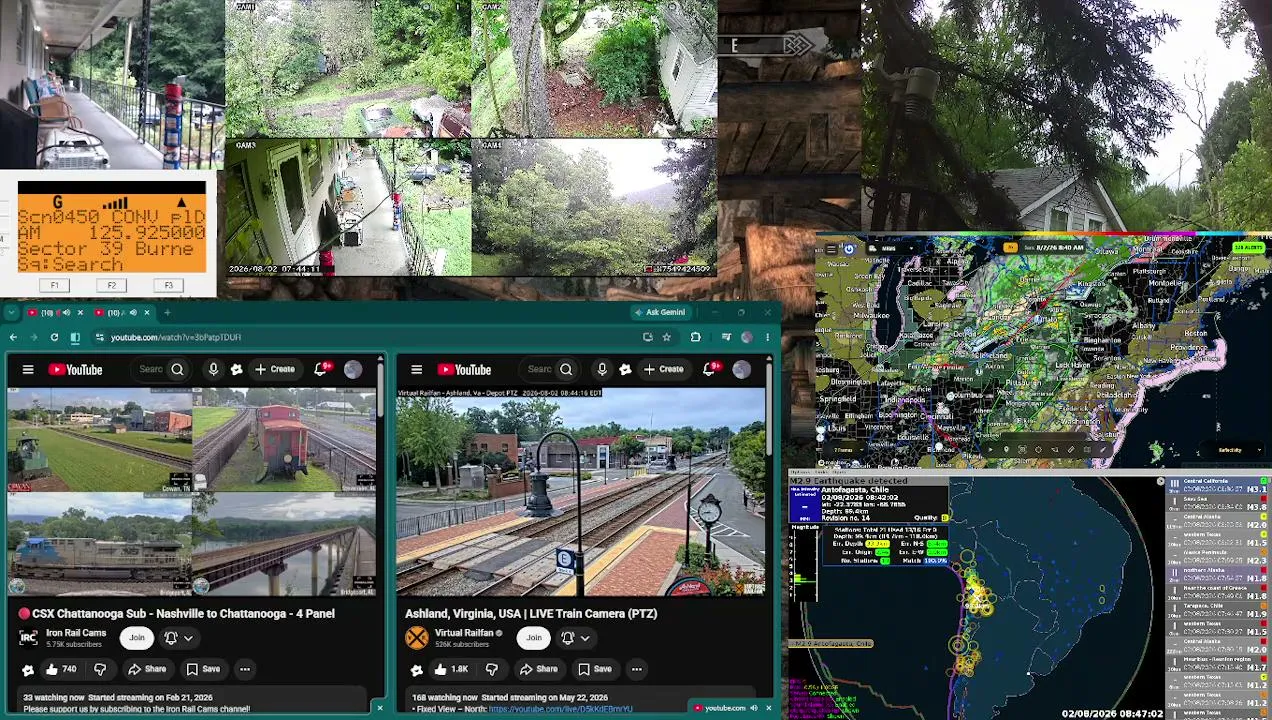
Task: Open notifications bell in right YouTube pane
Action: (709, 370)
